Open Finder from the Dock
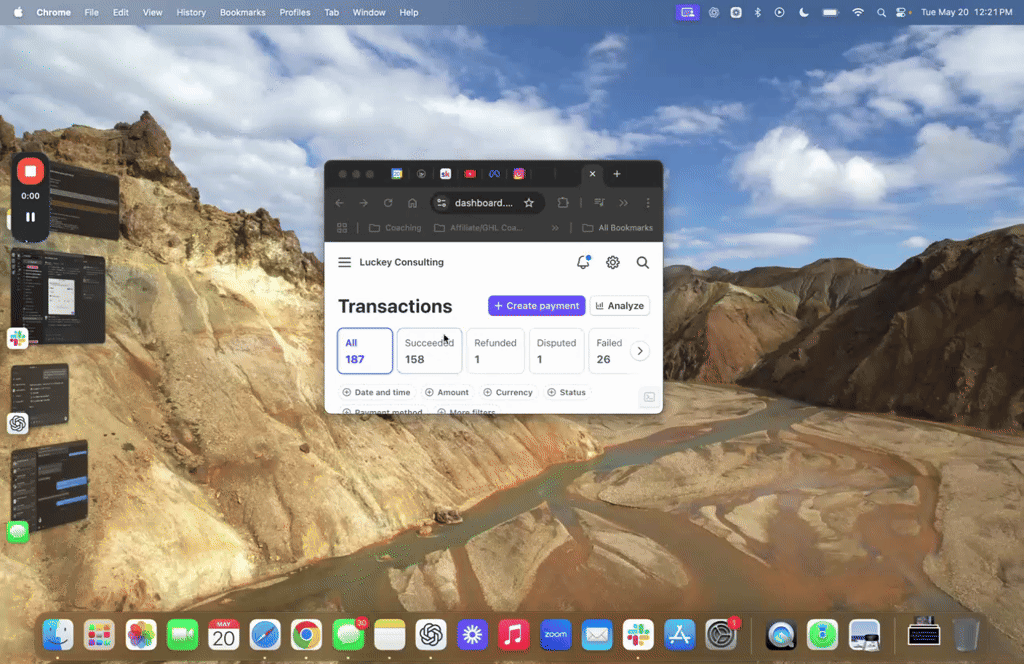 [58, 635]
